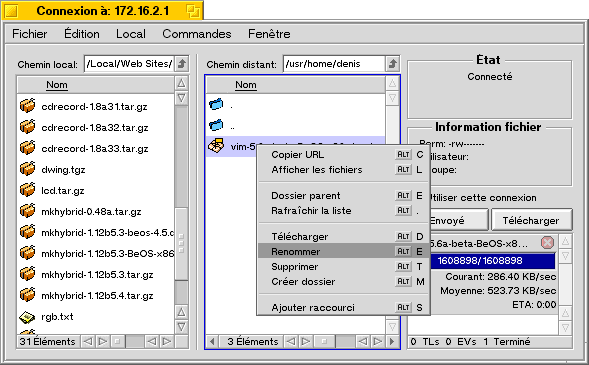Click the remote path parent folder arrow
The width and height of the screenshot is (589, 365).
point(393,64)
